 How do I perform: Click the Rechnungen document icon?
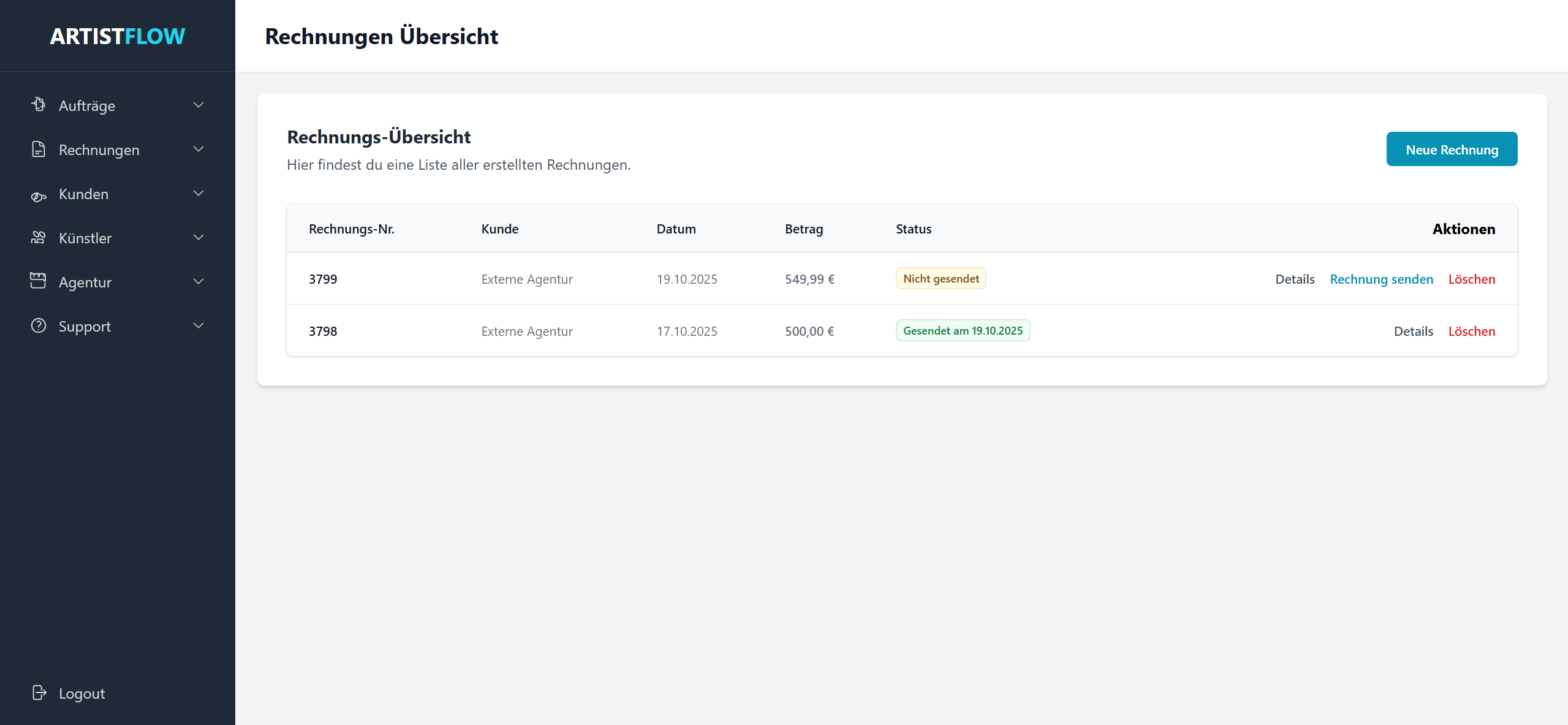pos(39,149)
